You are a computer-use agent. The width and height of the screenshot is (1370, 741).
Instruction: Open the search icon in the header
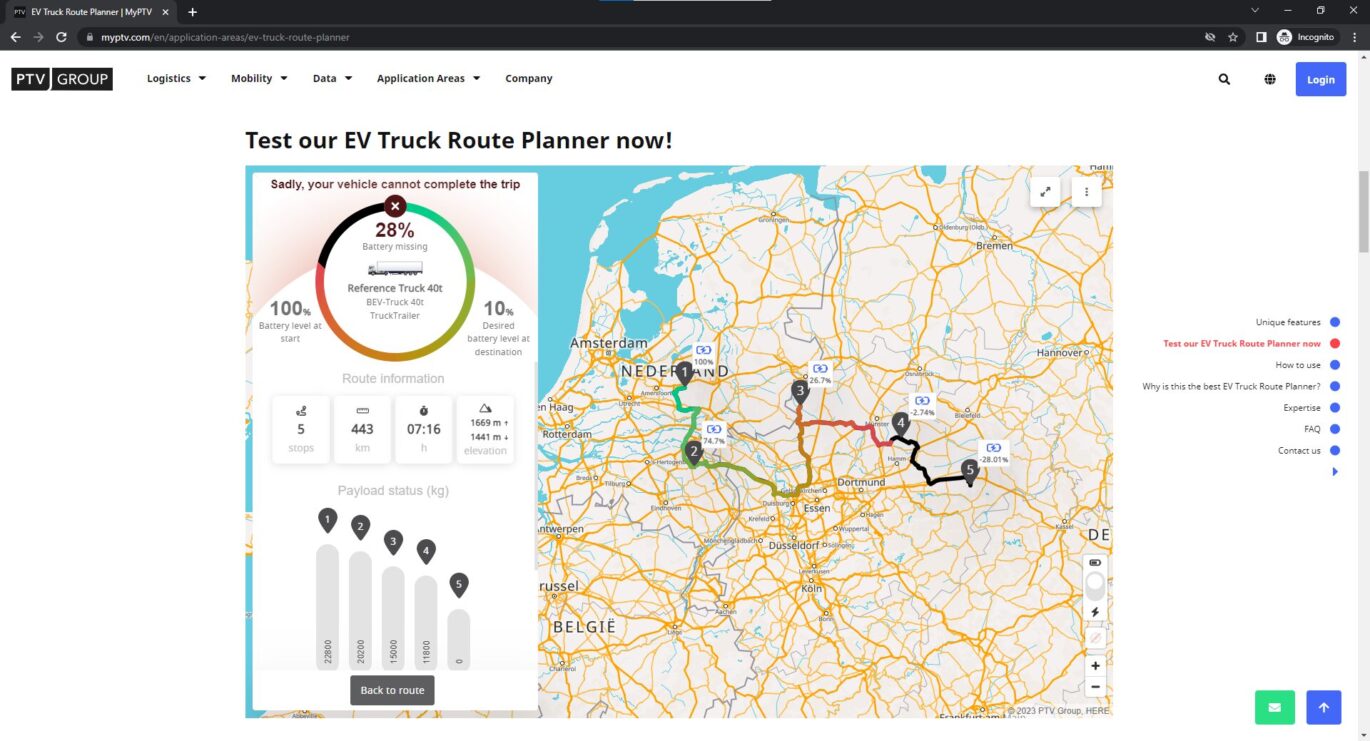[1224, 78]
